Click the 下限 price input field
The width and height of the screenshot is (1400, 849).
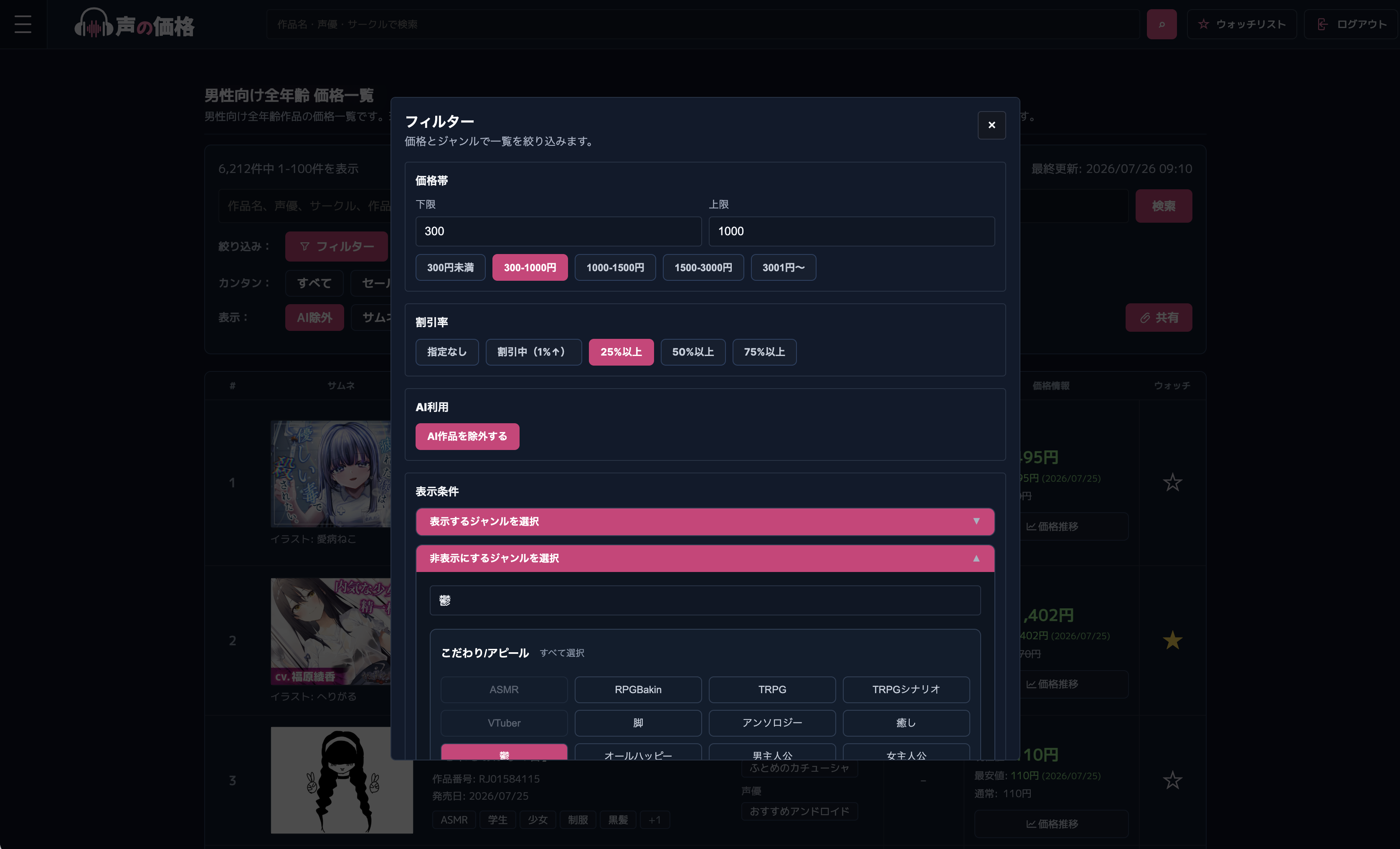tap(558, 231)
